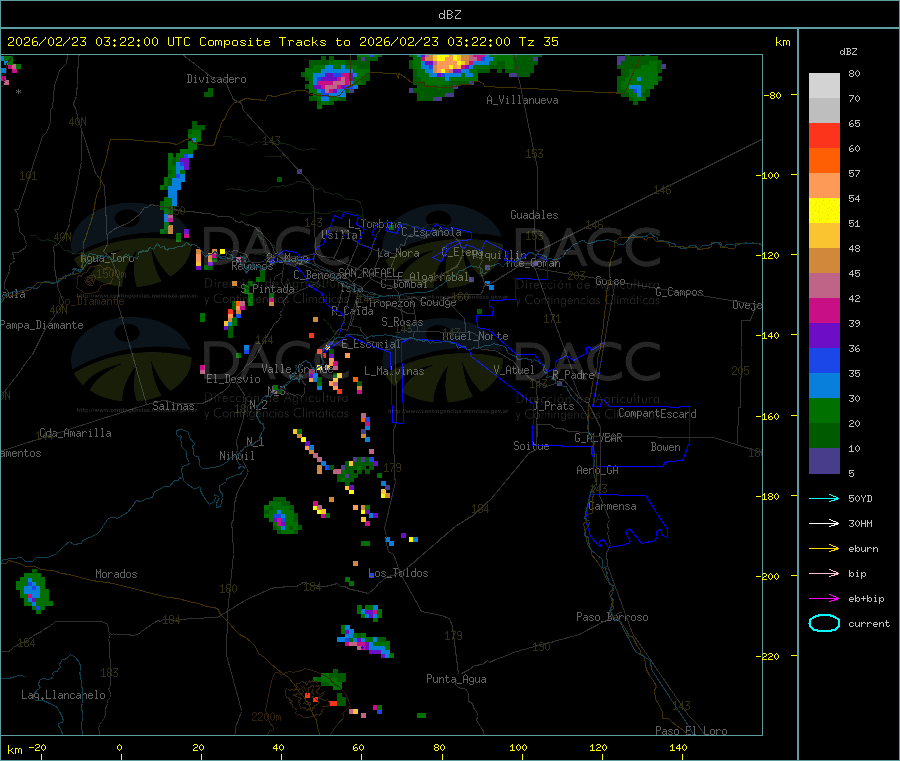This screenshot has width=900, height=761.
Task: Click the -200 km tick on right axis
Action: pos(770,576)
